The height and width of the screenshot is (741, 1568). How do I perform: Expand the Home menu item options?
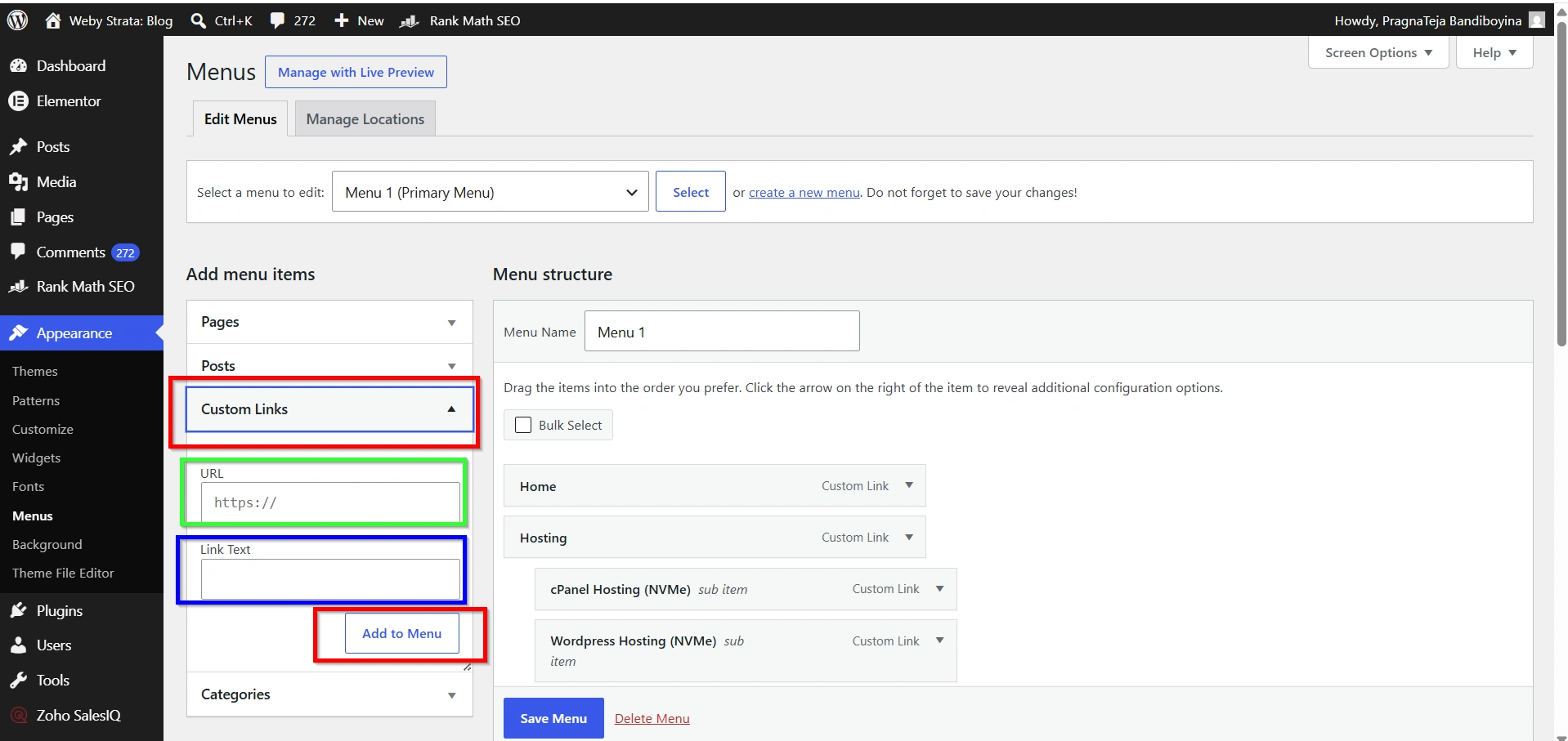tap(909, 485)
